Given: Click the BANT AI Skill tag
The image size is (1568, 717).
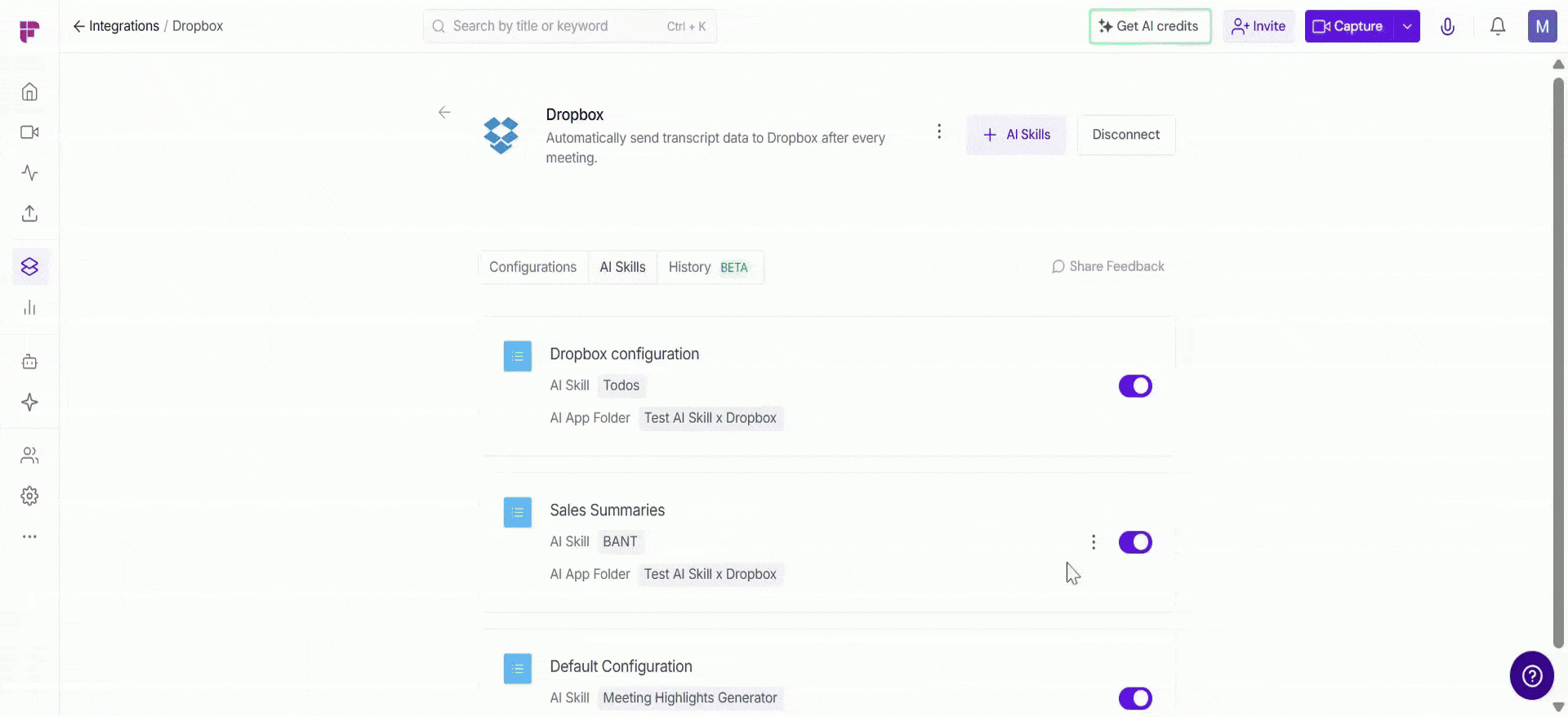Looking at the screenshot, I should [621, 541].
